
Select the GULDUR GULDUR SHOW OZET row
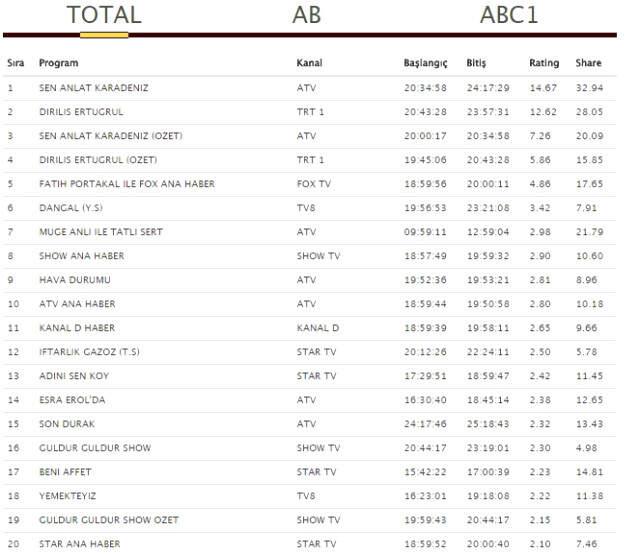point(110,520)
